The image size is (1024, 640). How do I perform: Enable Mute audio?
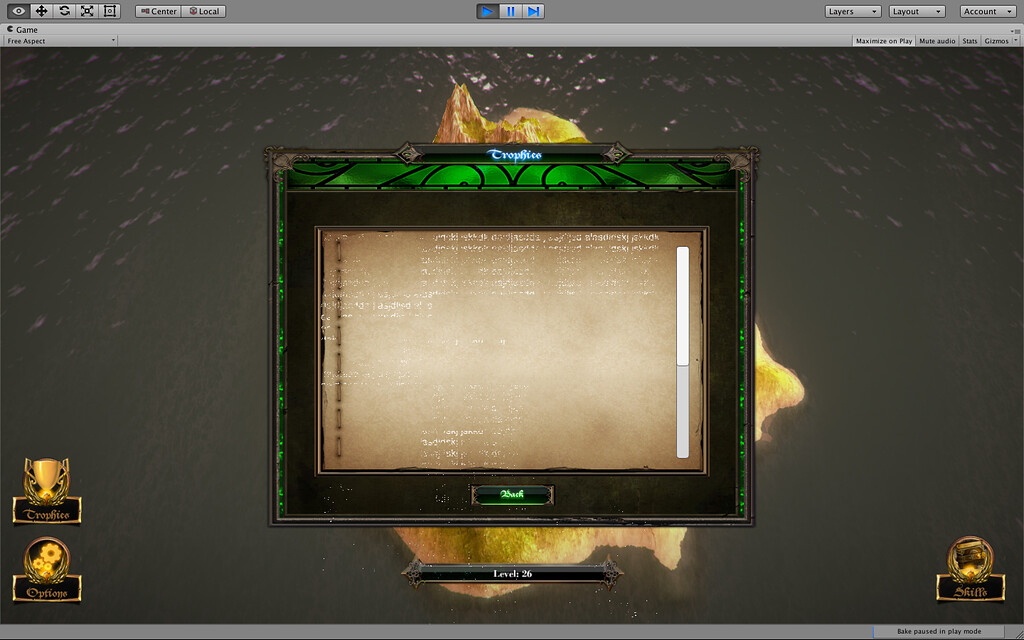coord(935,41)
